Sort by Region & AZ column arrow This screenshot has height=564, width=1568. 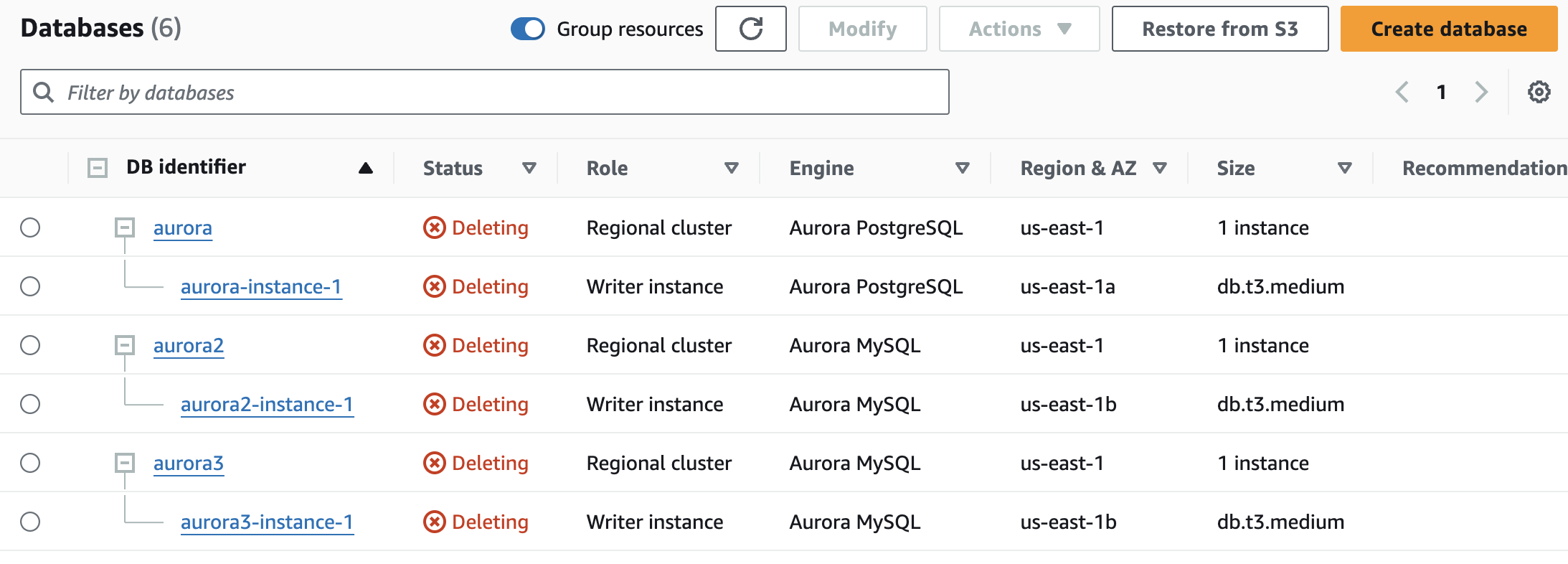click(x=1160, y=168)
